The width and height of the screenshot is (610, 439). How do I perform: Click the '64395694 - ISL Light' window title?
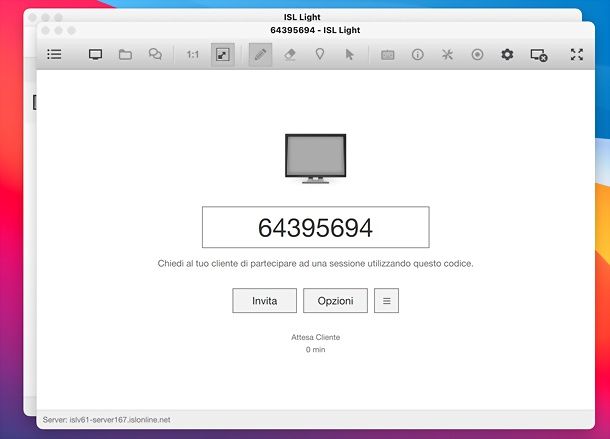315,30
